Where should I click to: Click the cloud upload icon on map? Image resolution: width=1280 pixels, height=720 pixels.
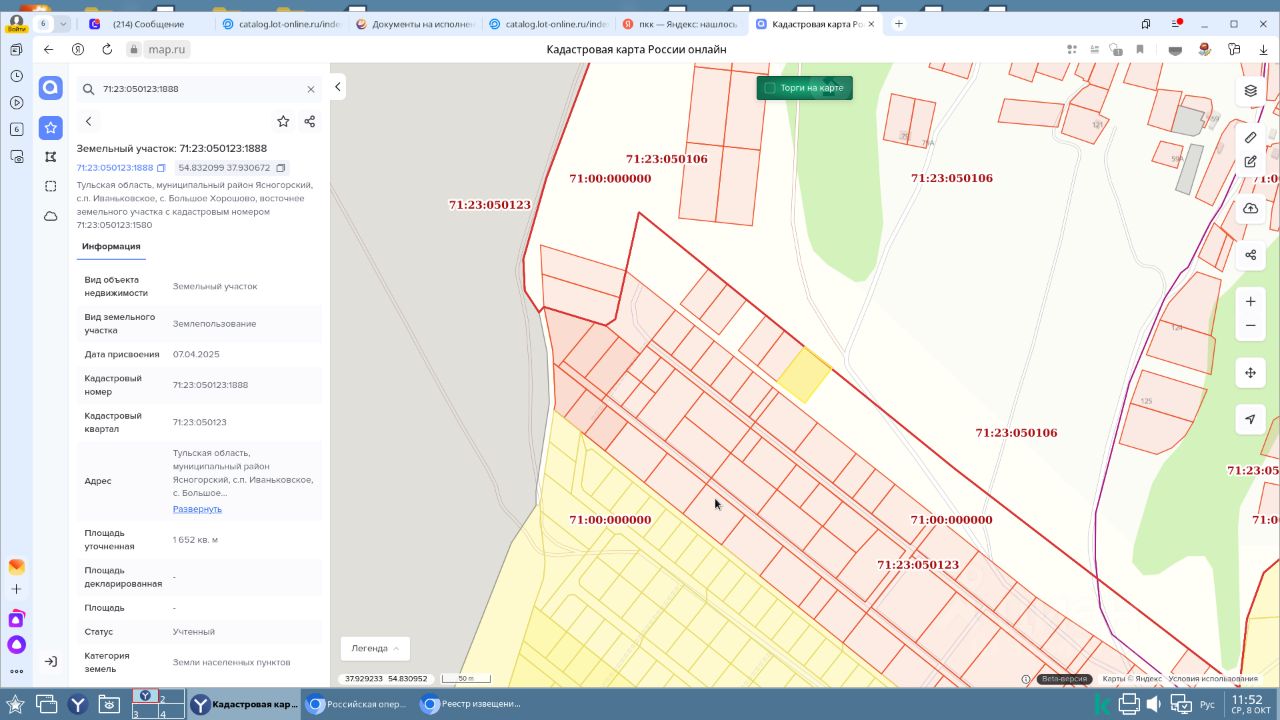1250,209
